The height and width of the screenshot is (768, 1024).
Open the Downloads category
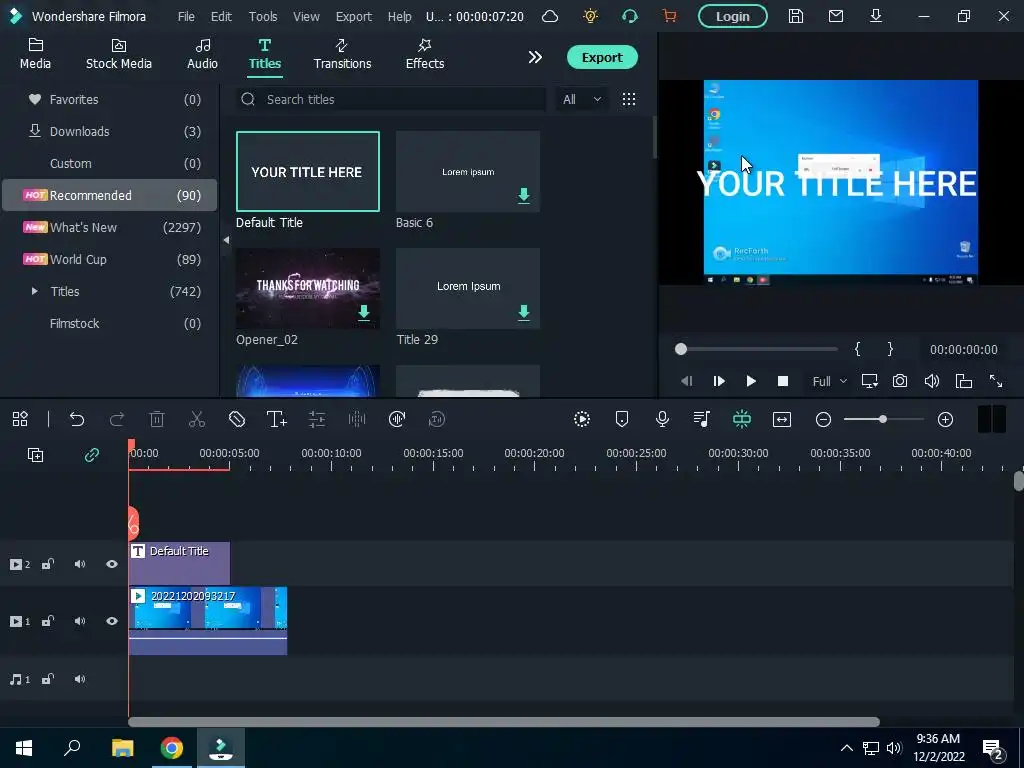(x=110, y=131)
